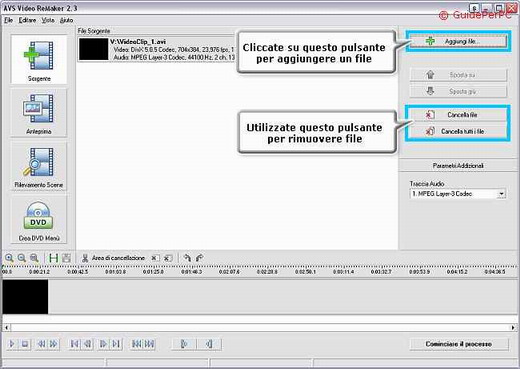Open the Vista menu

point(48,20)
